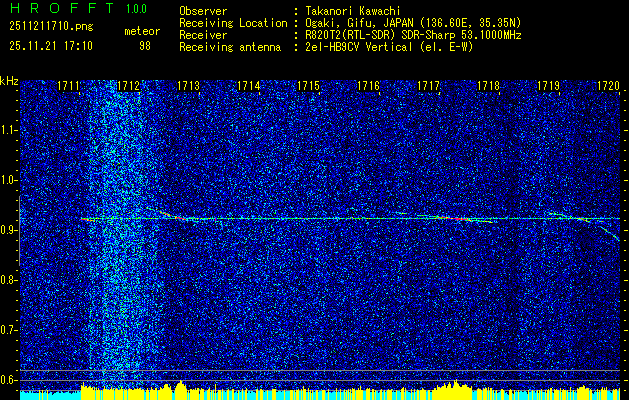Click the 1719 time marker
The width and height of the screenshot is (629, 400).
click(x=548, y=86)
